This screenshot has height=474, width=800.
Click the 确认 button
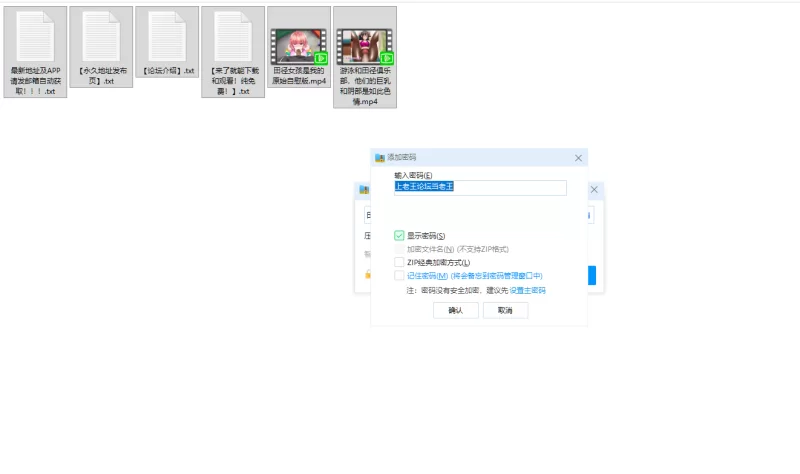tap(456, 310)
